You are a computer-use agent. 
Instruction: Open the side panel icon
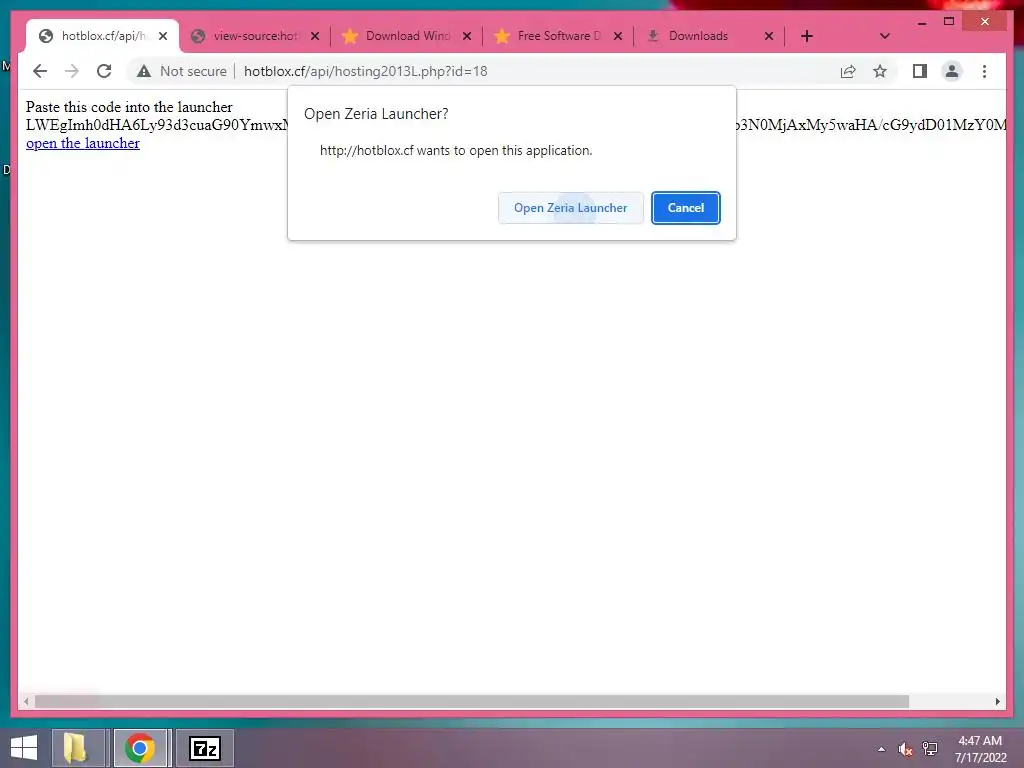pyautogui.click(x=920, y=71)
